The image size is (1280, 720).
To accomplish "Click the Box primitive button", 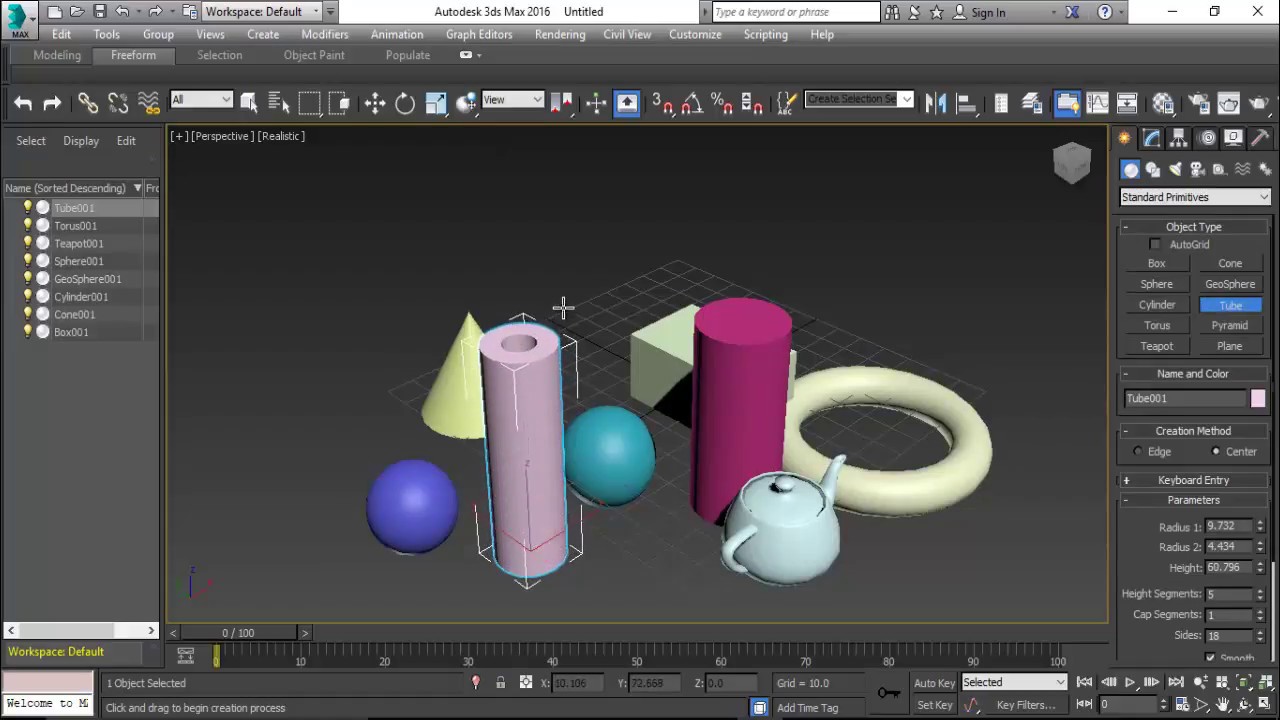I will (x=1157, y=263).
